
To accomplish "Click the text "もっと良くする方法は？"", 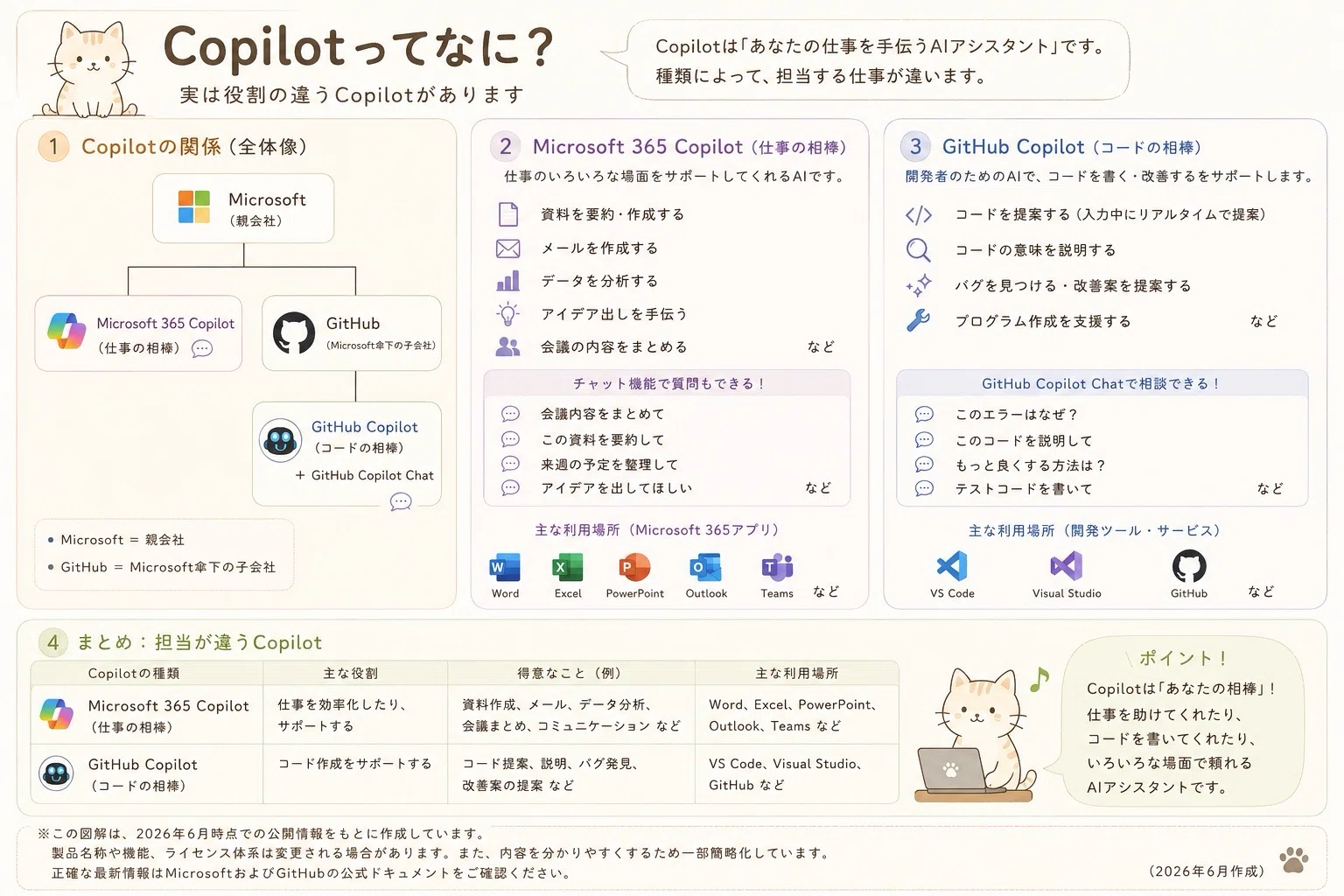I will (1031, 465).
